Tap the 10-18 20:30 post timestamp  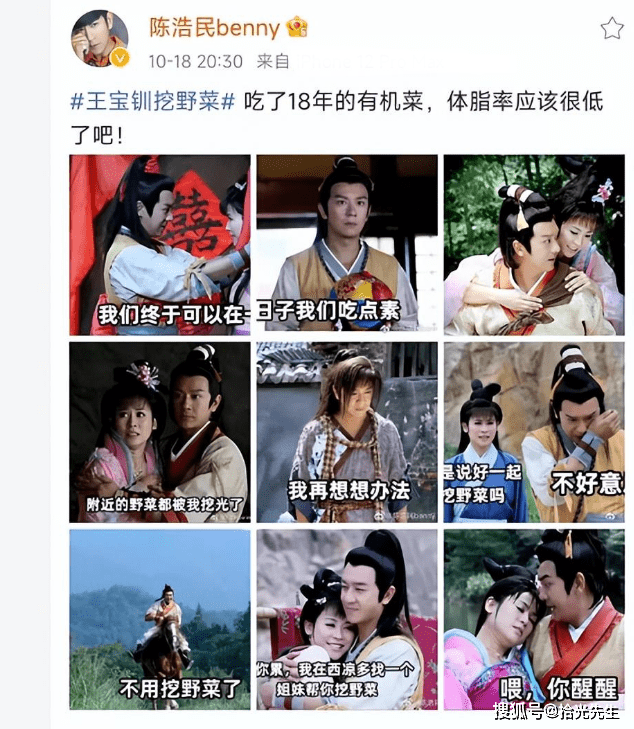click(x=196, y=61)
